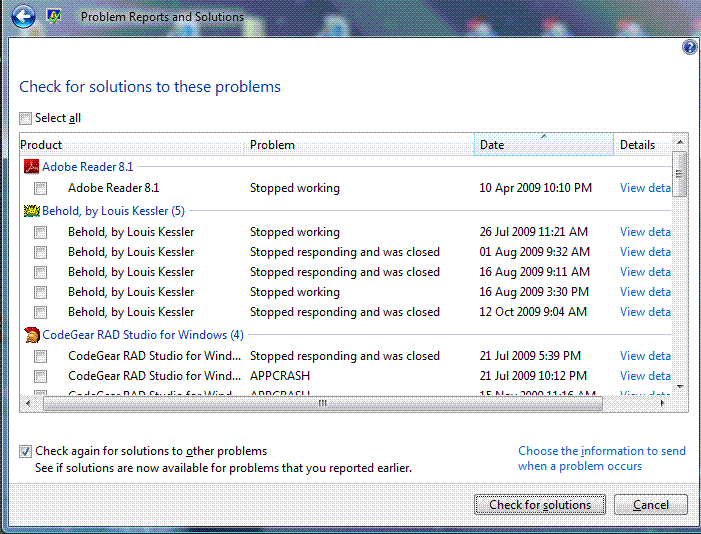Click the date 26 Jul 2009 11:21 AM
The width and height of the screenshot is (701, 534).
pos(533,232)
